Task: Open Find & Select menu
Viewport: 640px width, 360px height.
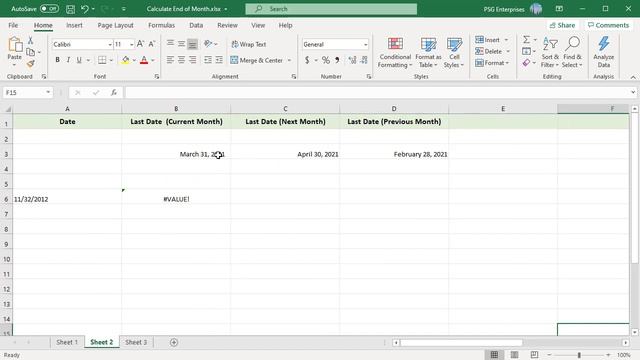Action: [572, 52]
